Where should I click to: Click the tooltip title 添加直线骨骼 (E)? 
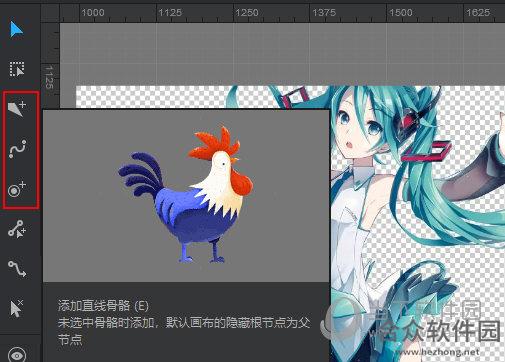[x=103, y=306]
